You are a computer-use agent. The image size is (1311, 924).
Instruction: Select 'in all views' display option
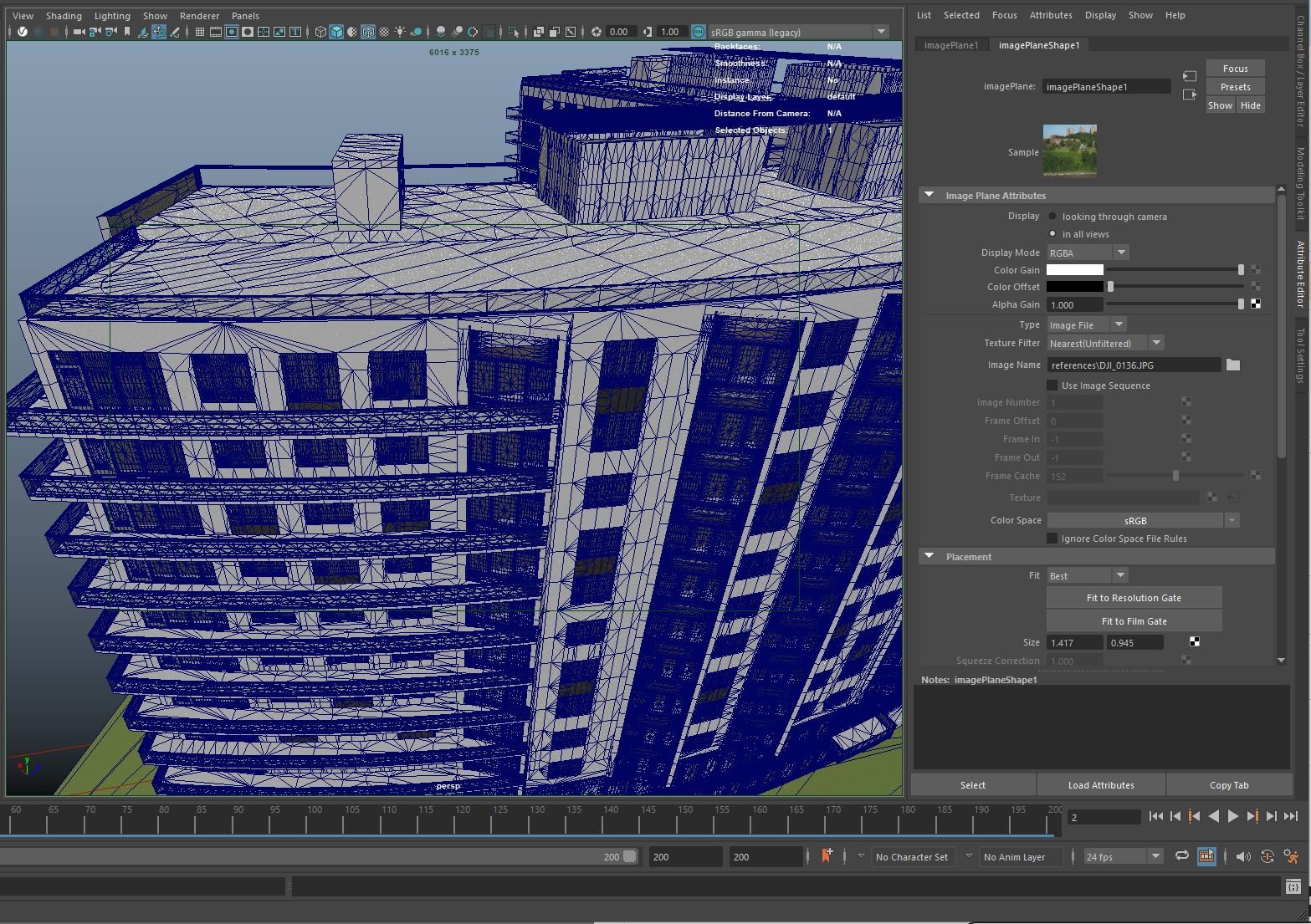[1052, 233]
